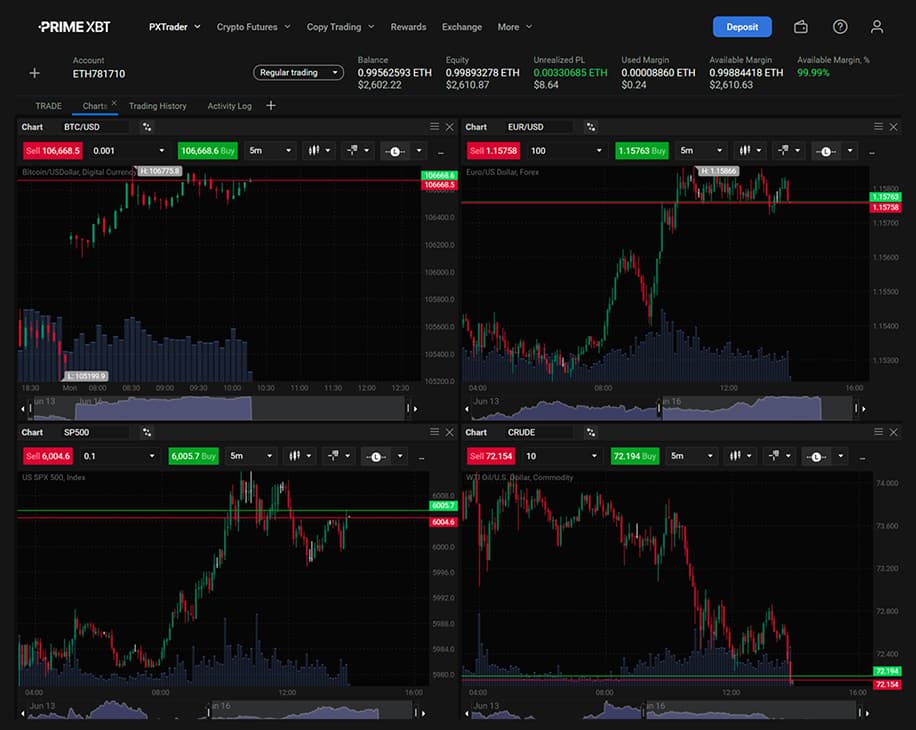Screen dimensions: 916x730
Task: Open the Crypto Futures menu
Action: pyautogui.click(x=253, y=27)
